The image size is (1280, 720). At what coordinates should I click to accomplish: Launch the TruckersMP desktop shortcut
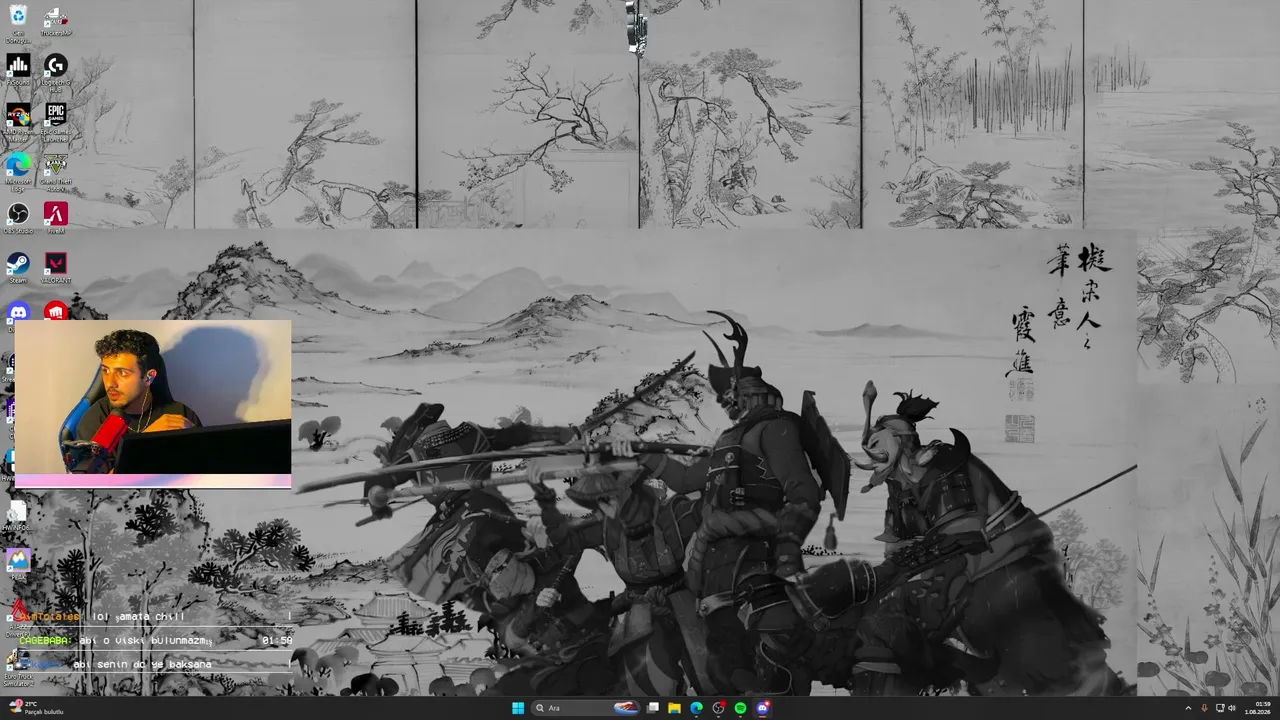pos(56,23)
